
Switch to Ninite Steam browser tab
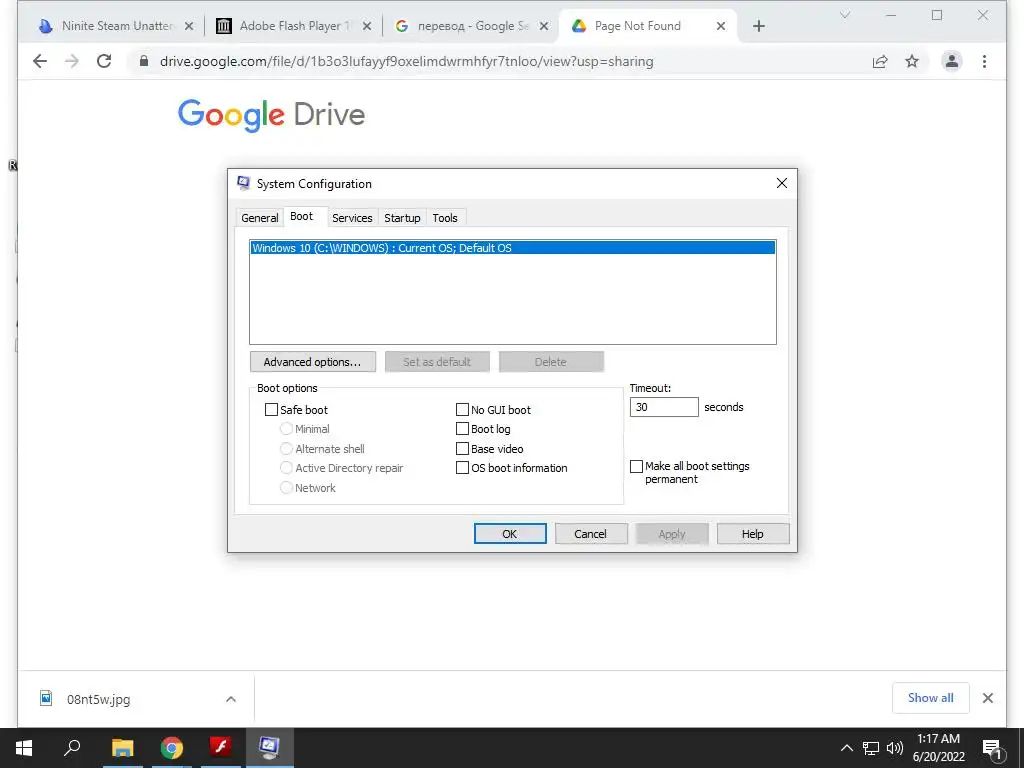[x=116, y=26]
